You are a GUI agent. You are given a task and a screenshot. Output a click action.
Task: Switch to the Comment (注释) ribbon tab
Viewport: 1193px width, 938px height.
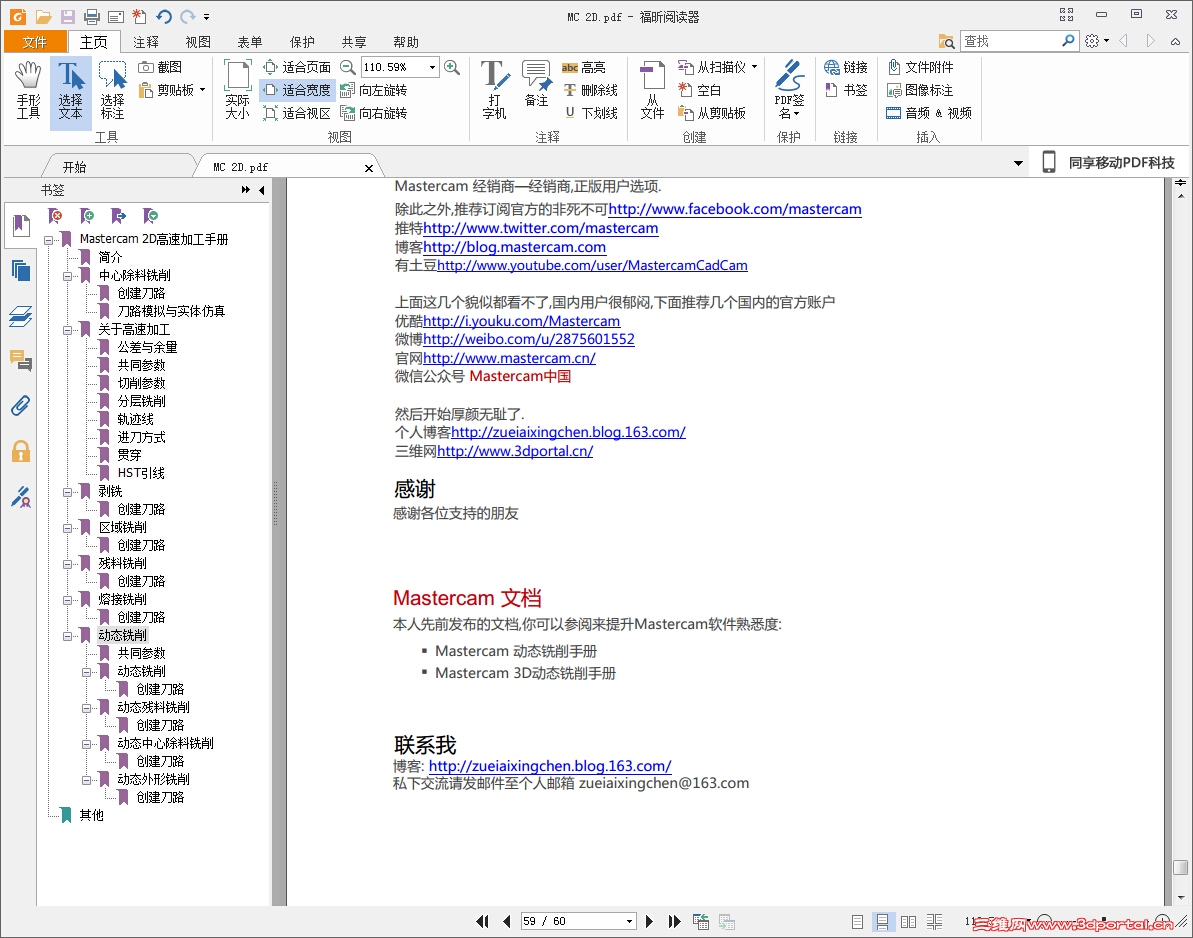pyautogui.click(x=146, y=42)
